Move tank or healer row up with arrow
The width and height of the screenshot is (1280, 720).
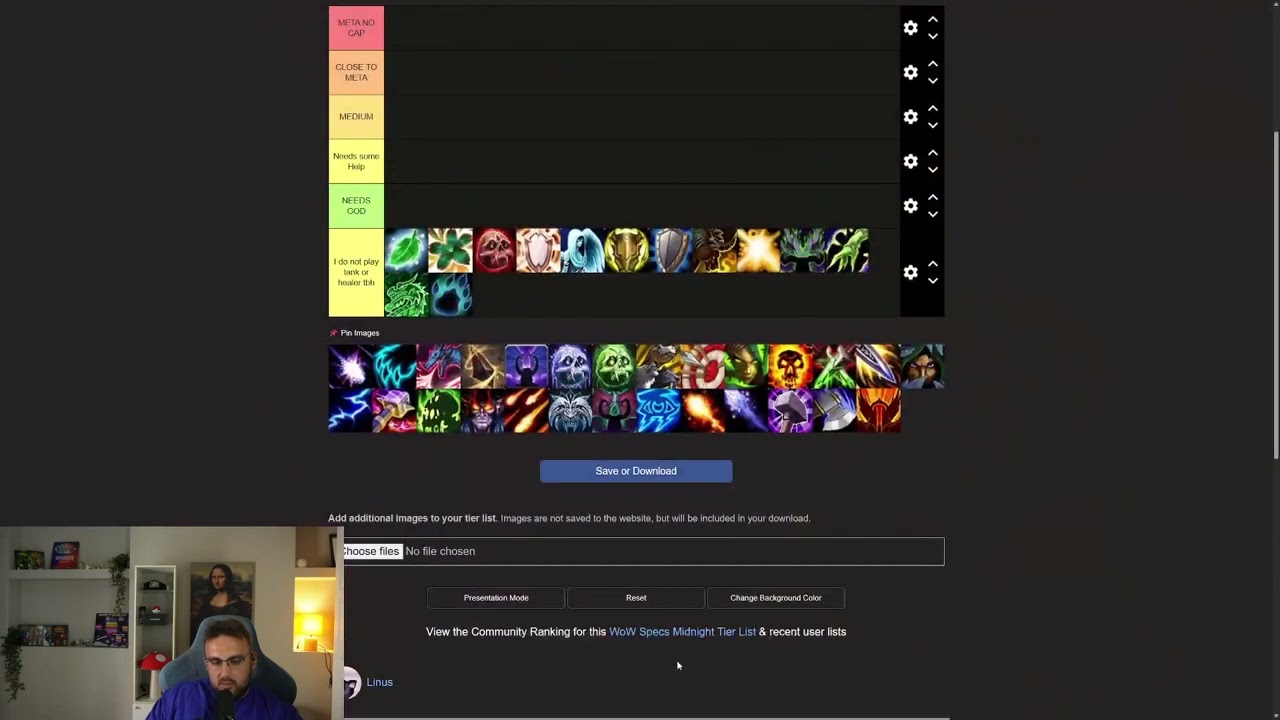[x=932, y=264]
